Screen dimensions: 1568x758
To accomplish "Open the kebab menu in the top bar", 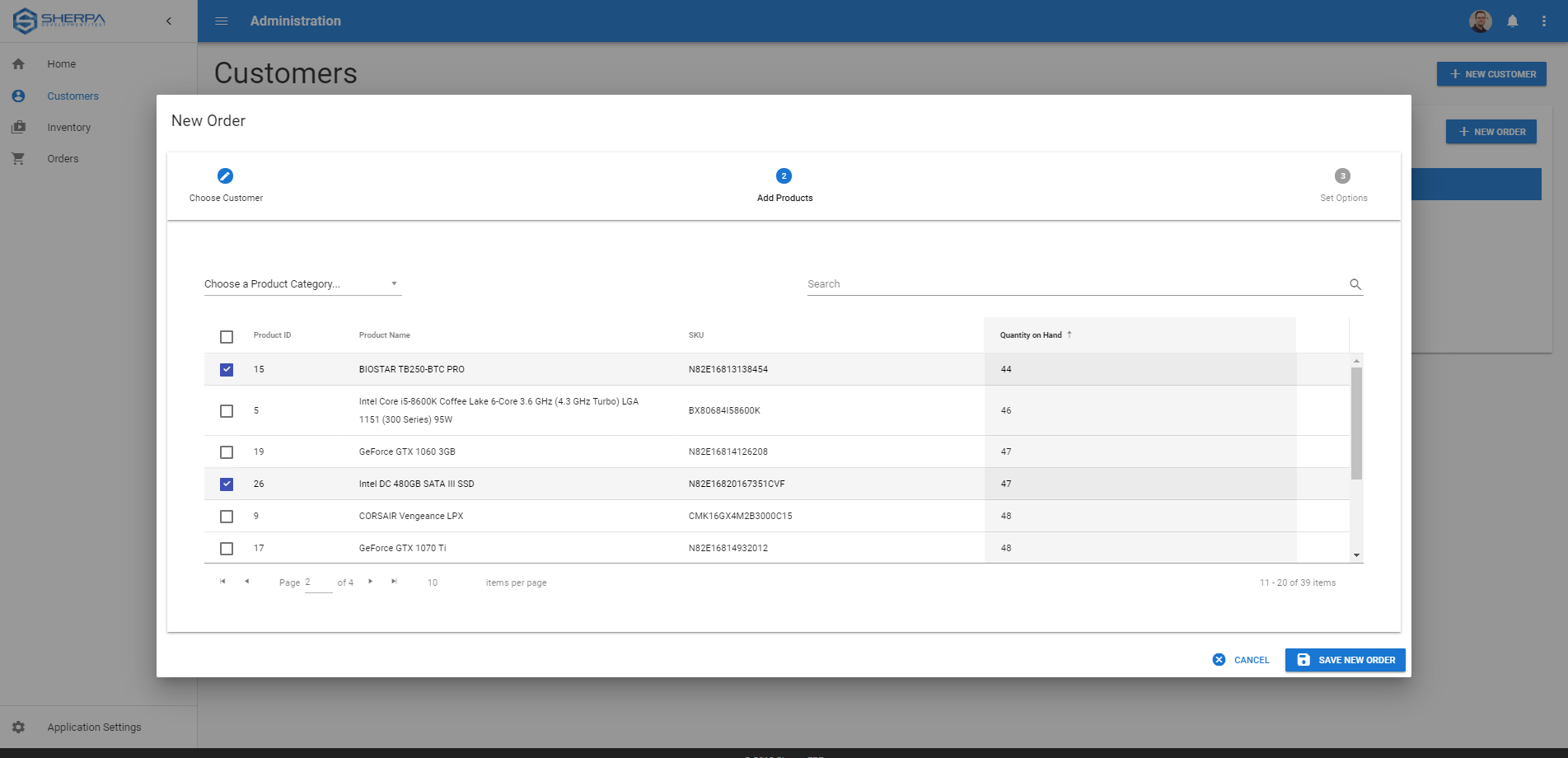I will pos(1544,21).
